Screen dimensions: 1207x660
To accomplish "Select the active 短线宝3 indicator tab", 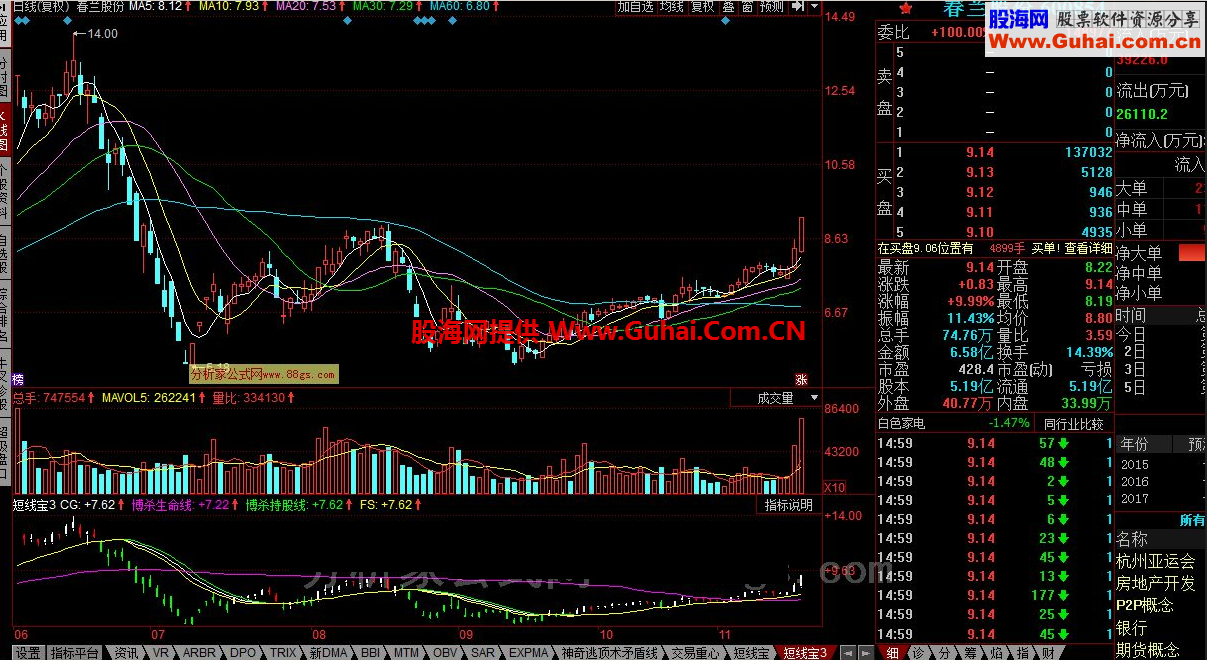I will pos(806,653).
